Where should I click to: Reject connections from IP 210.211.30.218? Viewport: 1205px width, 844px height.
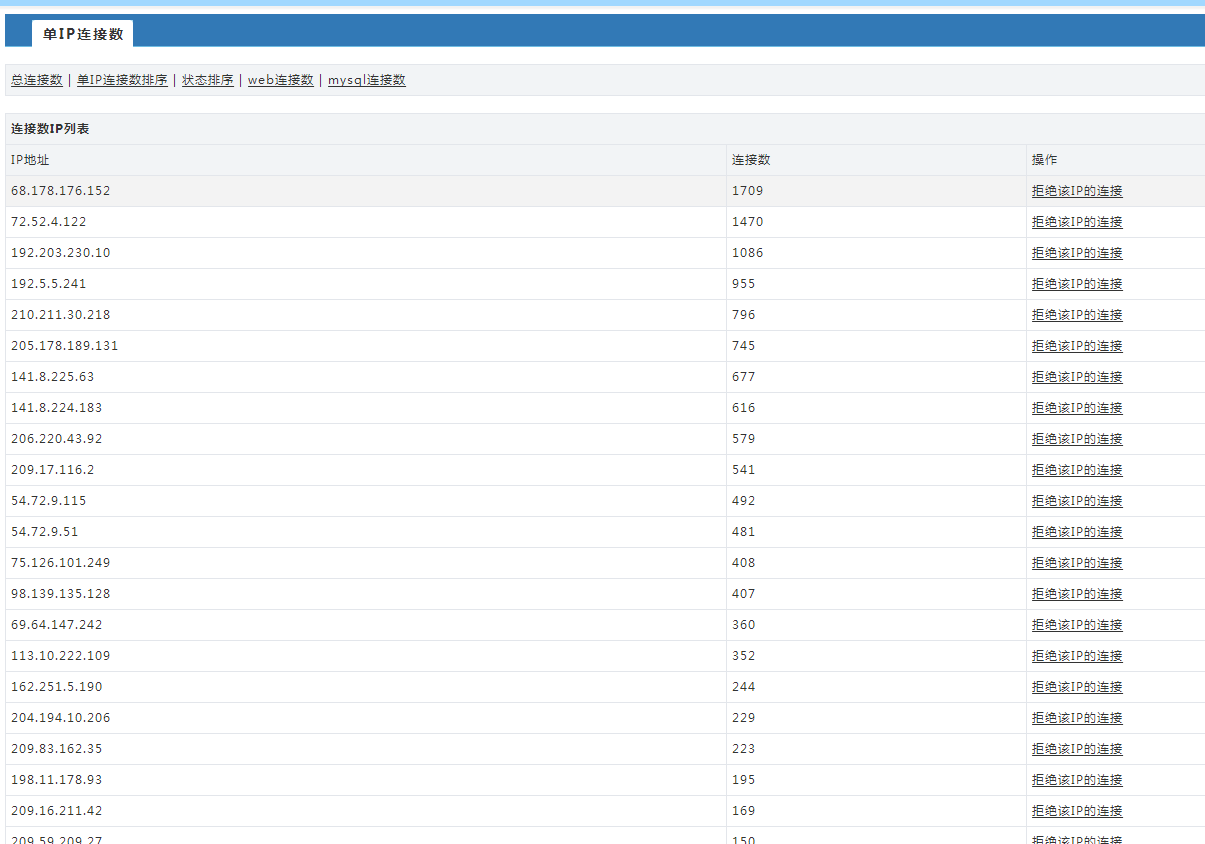(x=1077, y=315)
